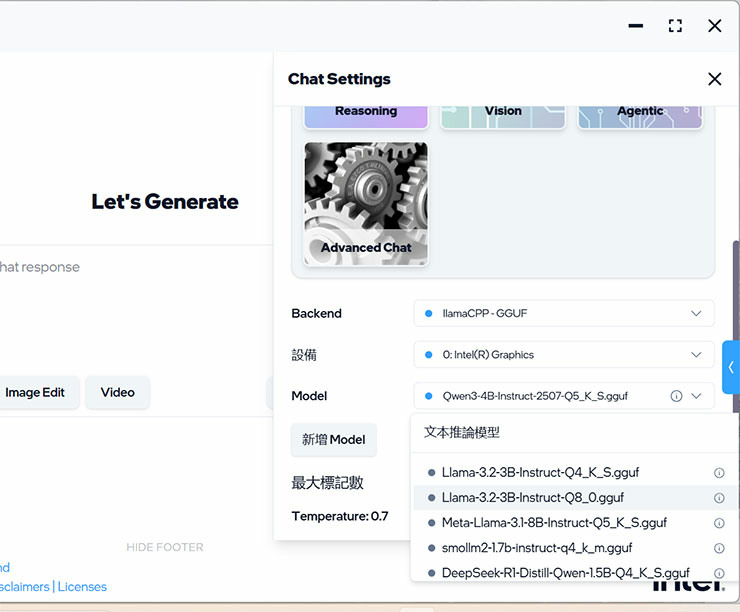Select the Reasoning preset card
Viewport: 740px width, 612px height.
pos(366,117)
